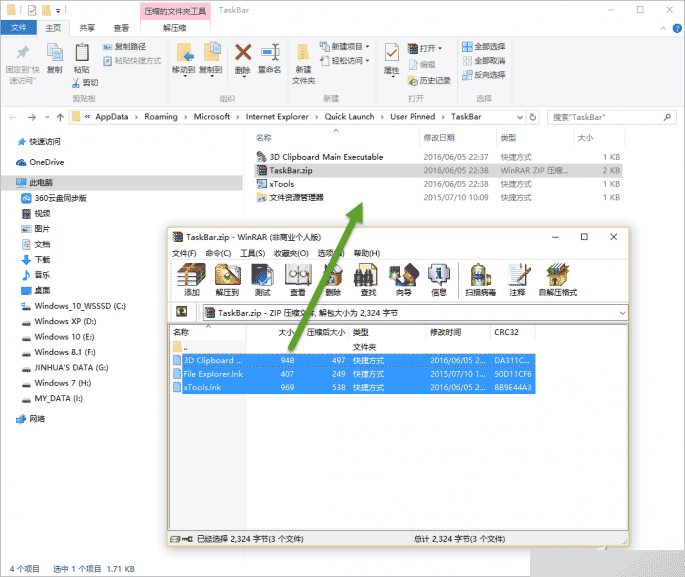This screenshot has width=685, height=577.
Task: Click Pin to Quick Access icon
Action: tap(23, 52)
